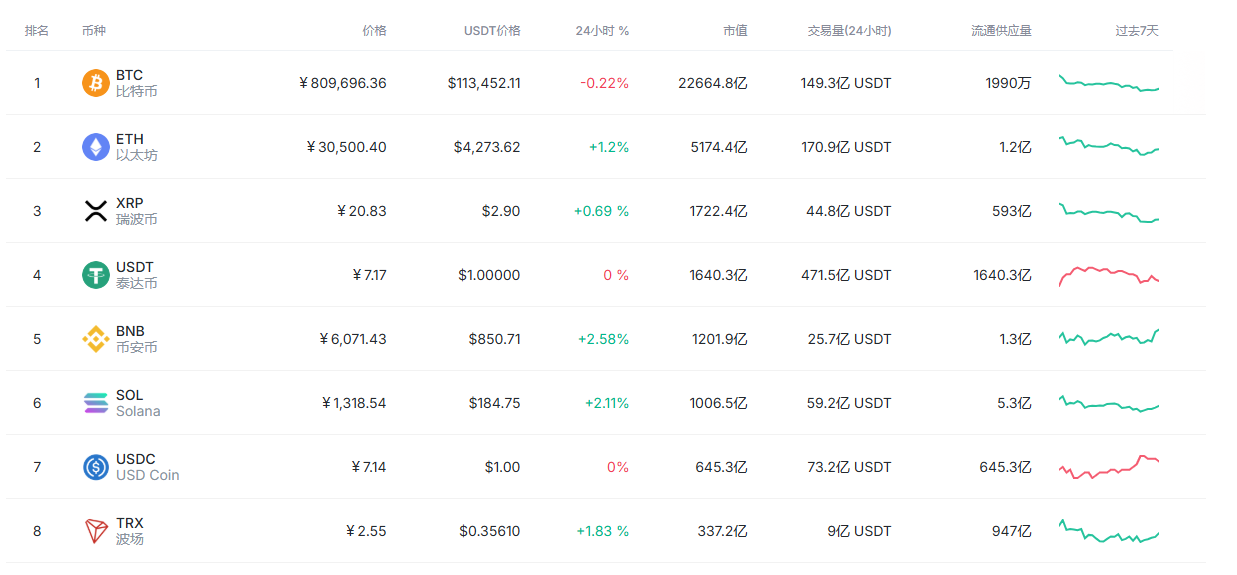View BTC seven-day sparkline chart
1237x575 pixels.
[1109, 83]
